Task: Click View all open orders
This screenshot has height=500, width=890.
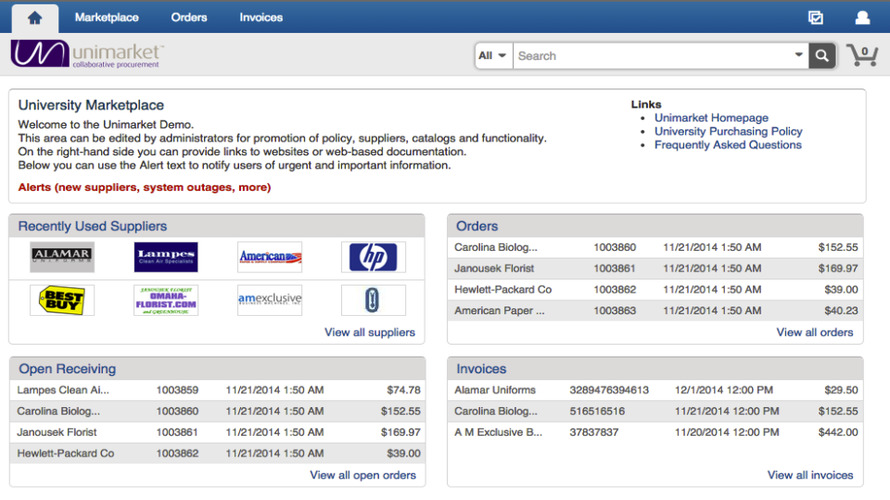Action: click(x=363, y=476)
